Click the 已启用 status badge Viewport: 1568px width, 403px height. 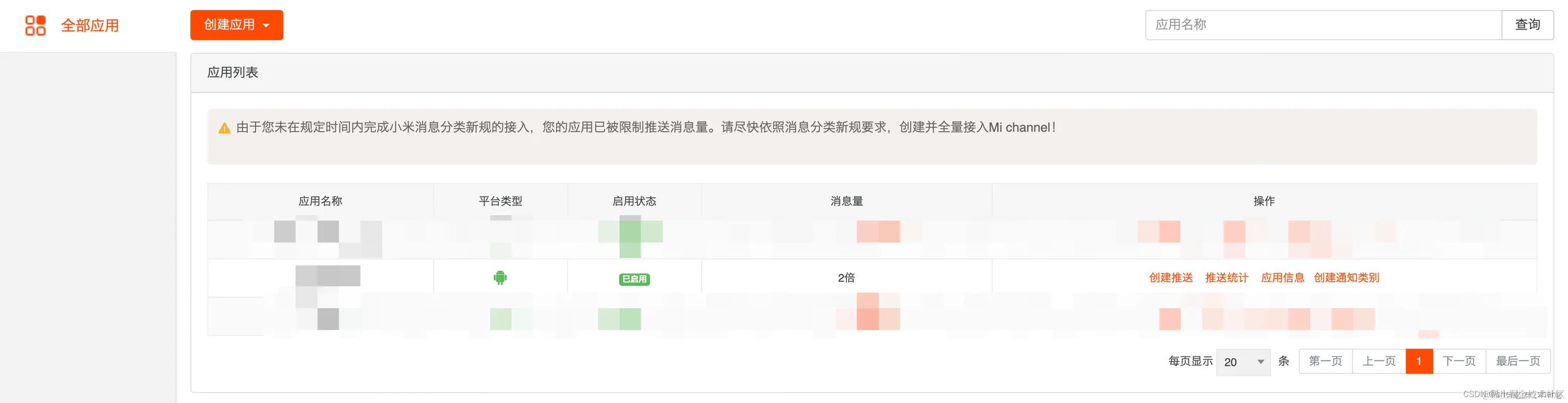634,279
